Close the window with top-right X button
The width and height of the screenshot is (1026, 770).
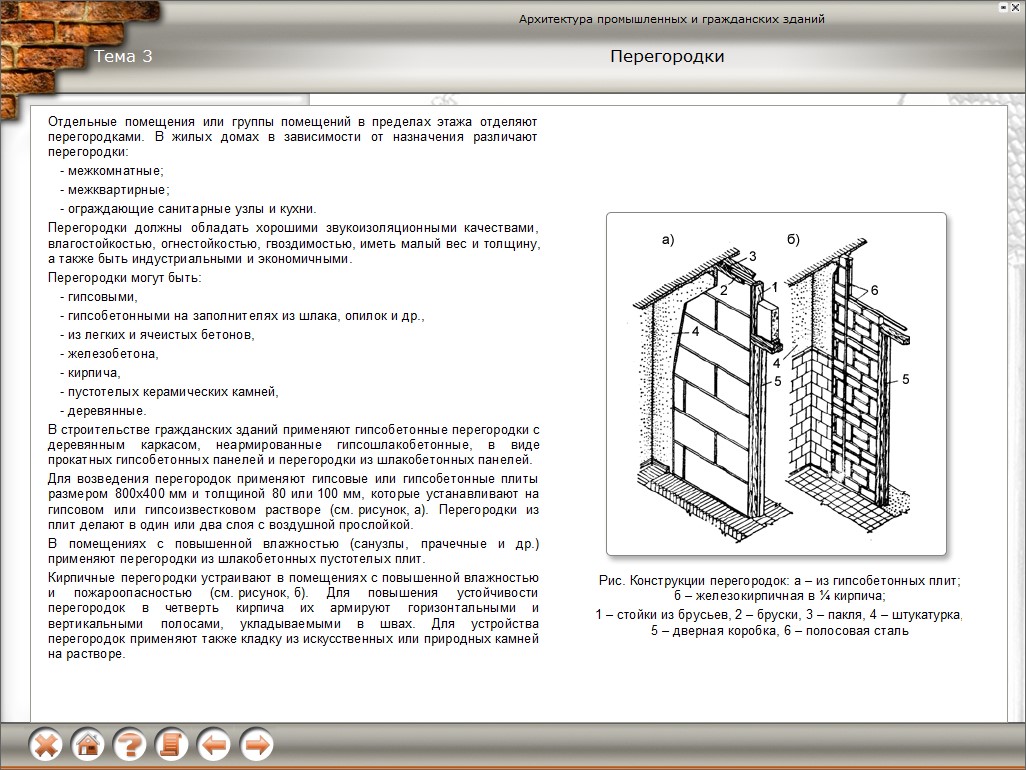click(x=1016, y=7)
